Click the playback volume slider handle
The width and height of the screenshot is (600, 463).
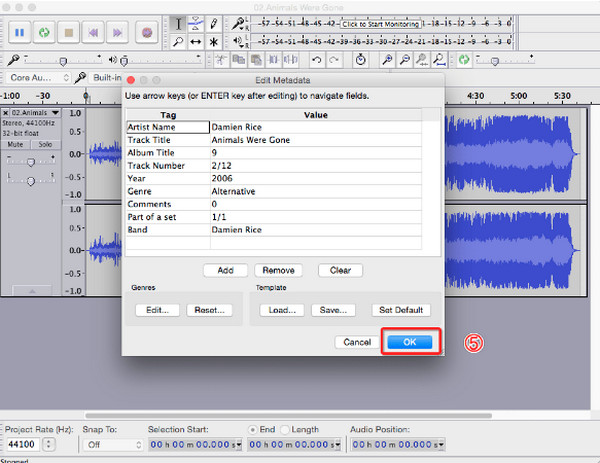coord(124,61)
